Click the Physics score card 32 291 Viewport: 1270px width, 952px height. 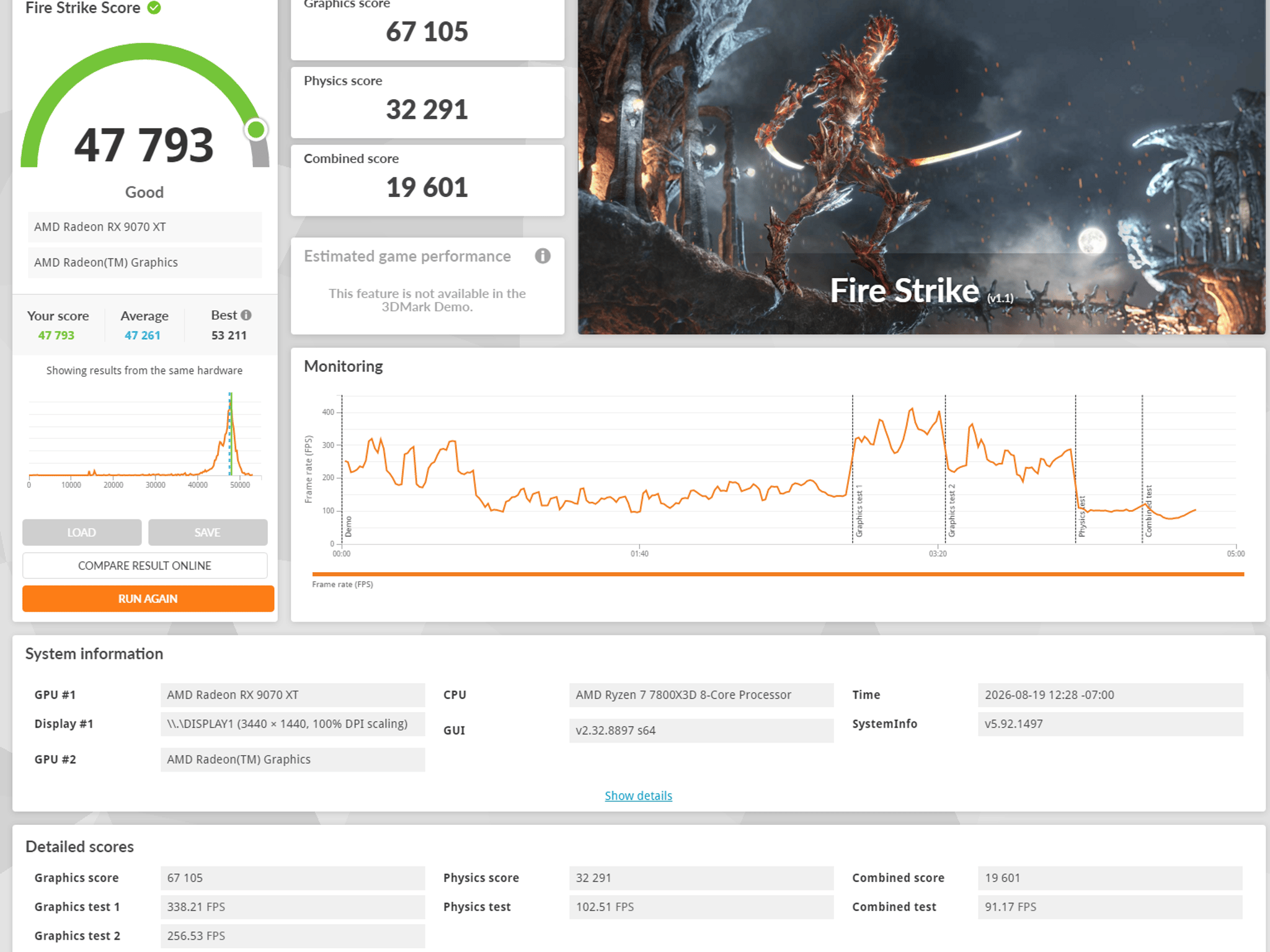pos(427,102)
